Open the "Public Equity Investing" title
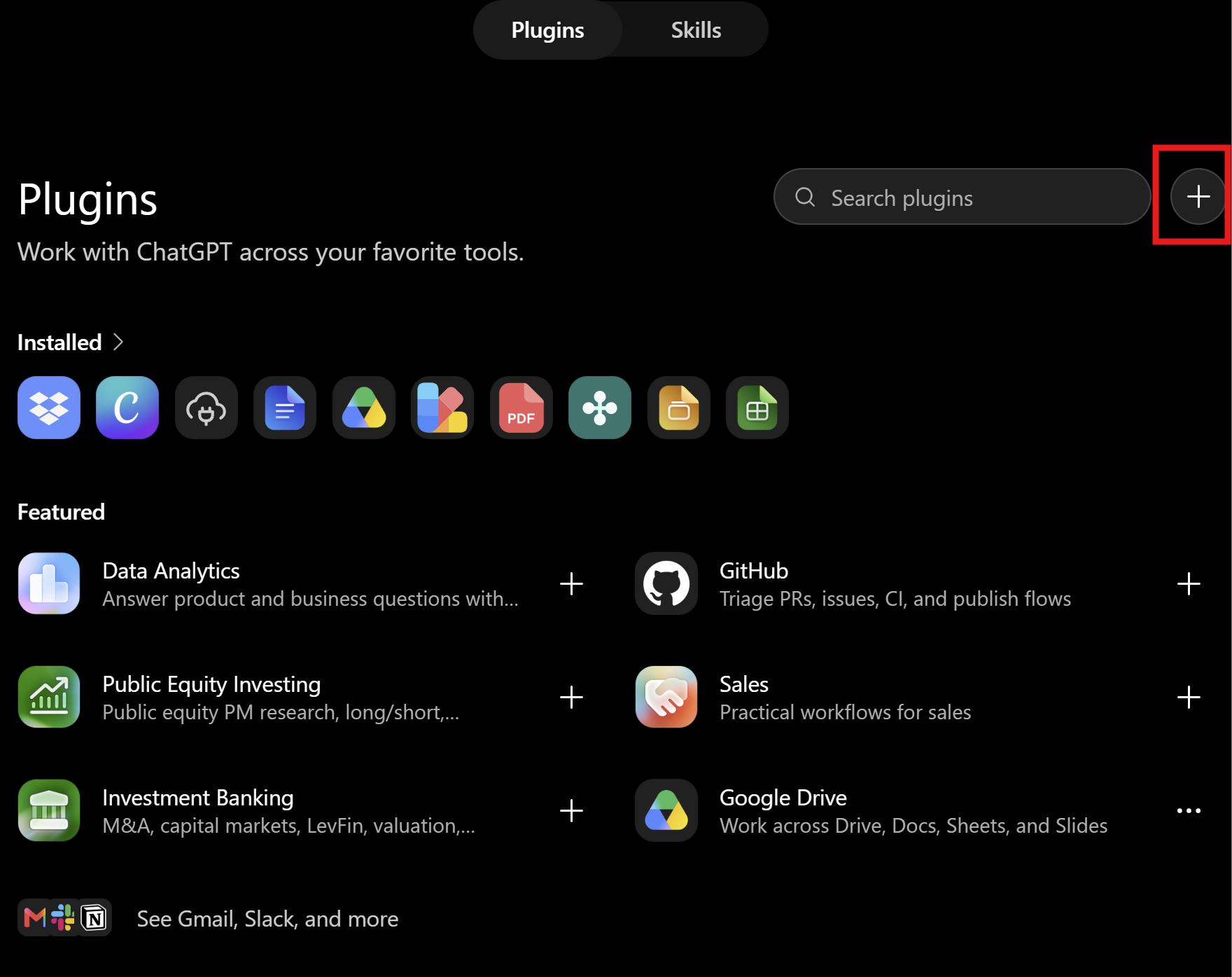Screen dimensions: 1232x977 [211, 684]
